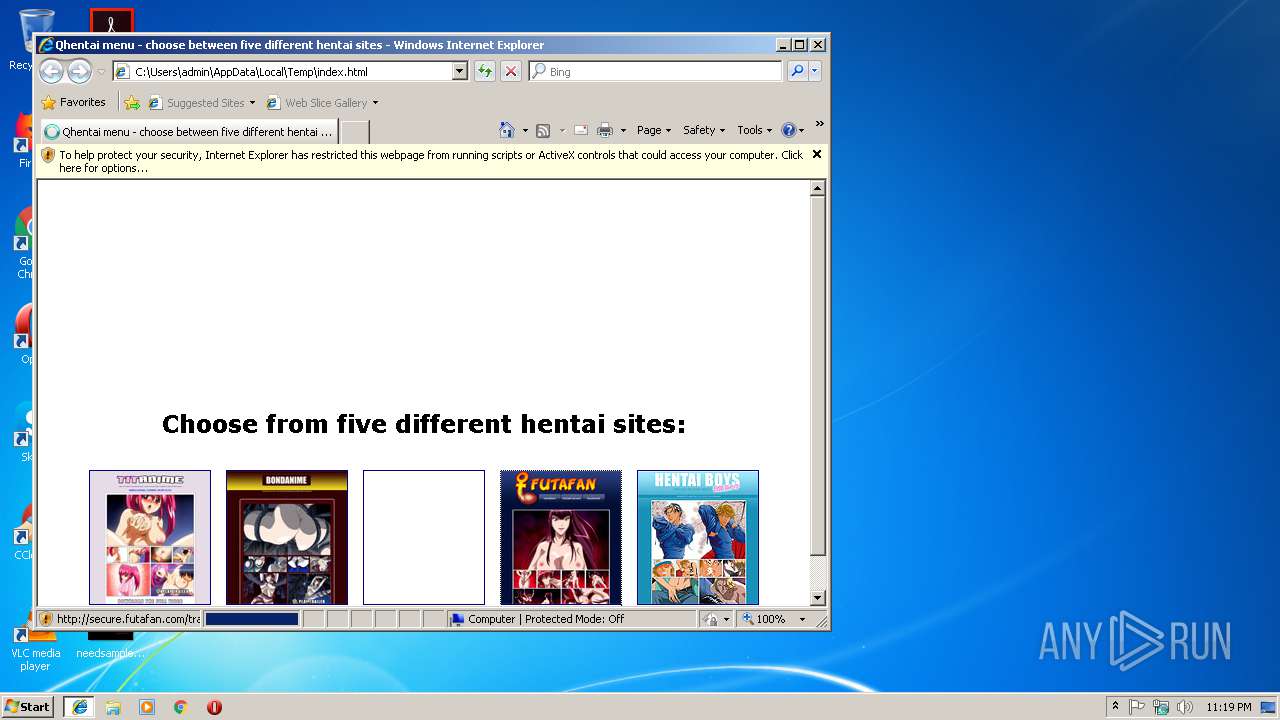Click the vertical scrollbar thumb

coord(818,376)
